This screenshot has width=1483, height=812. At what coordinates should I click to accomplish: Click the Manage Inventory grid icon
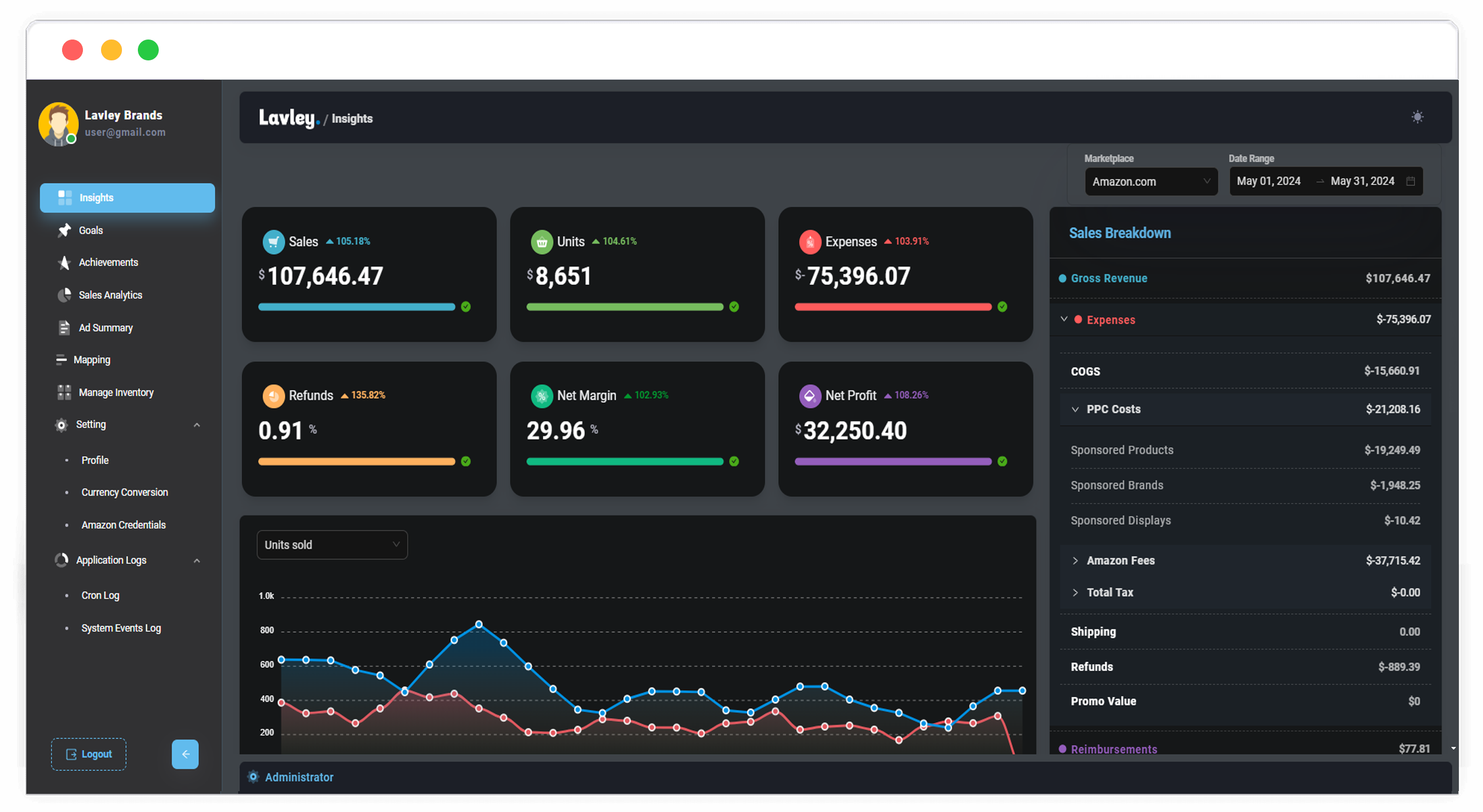tap(64, 393)
